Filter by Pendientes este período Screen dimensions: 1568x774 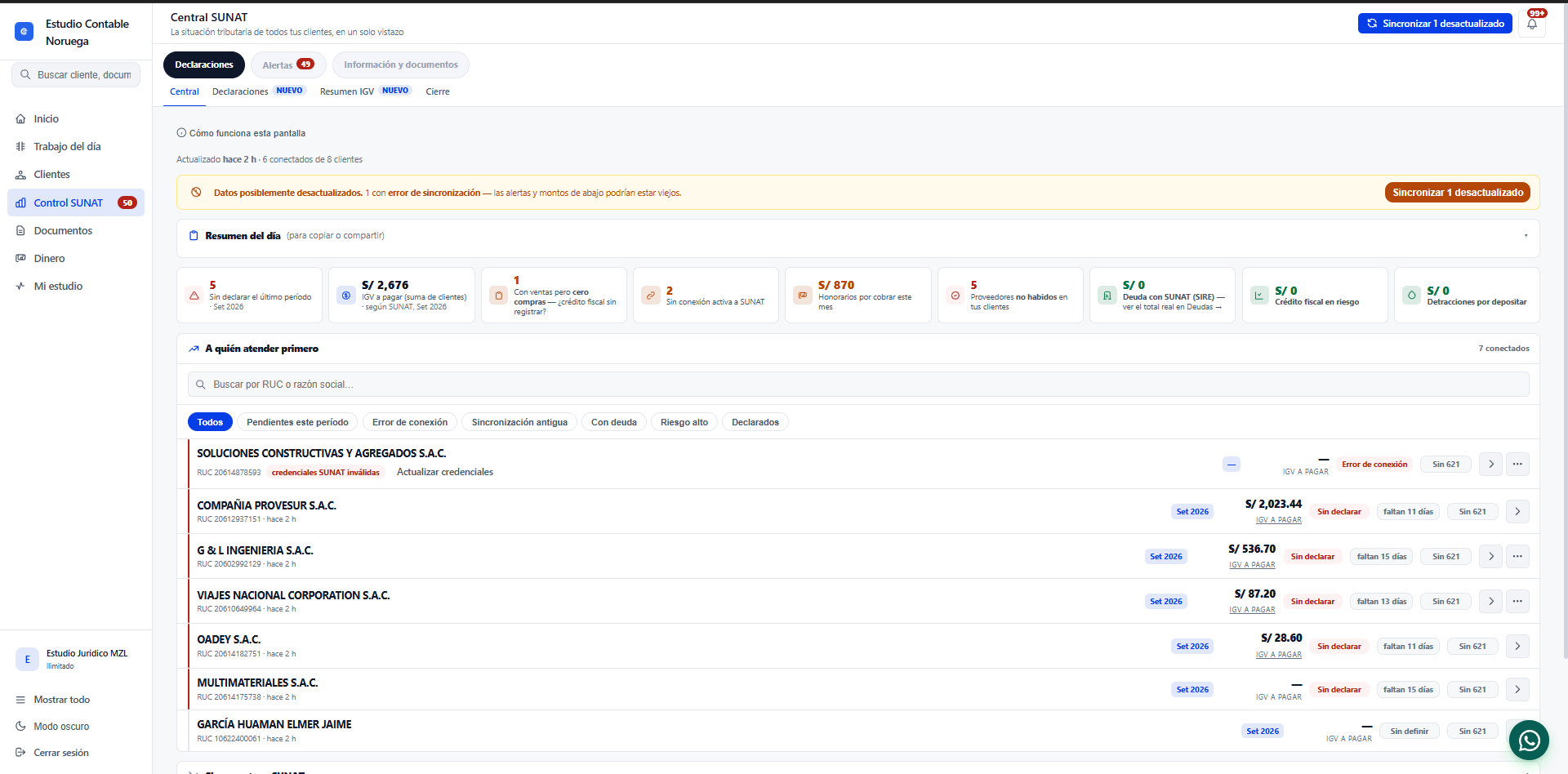tap(297, 422)
